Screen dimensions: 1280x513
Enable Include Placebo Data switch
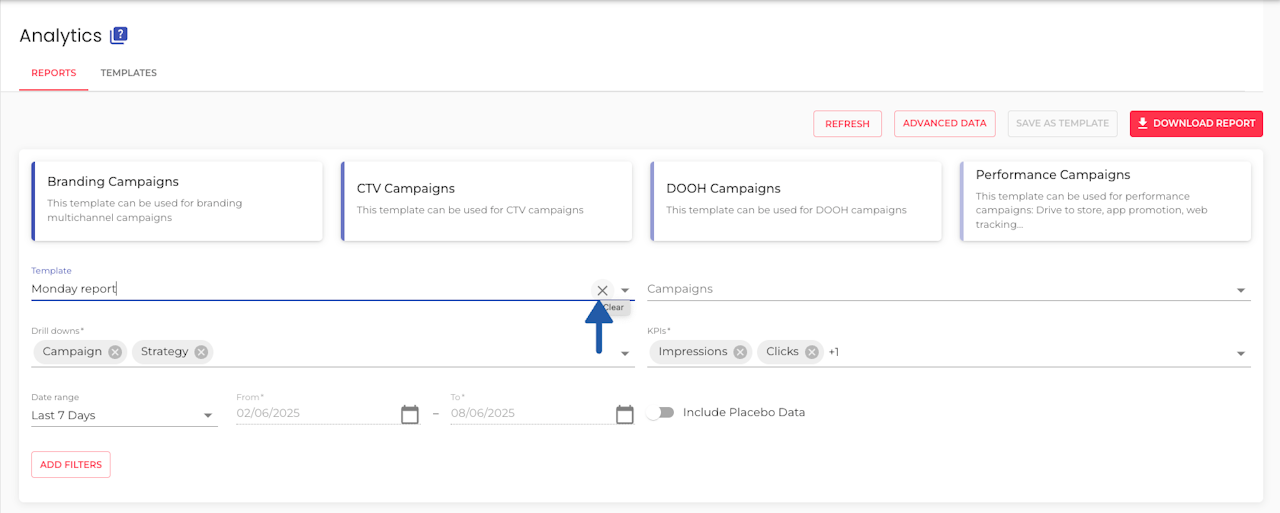pyautogui.click(x=660, y=412)
